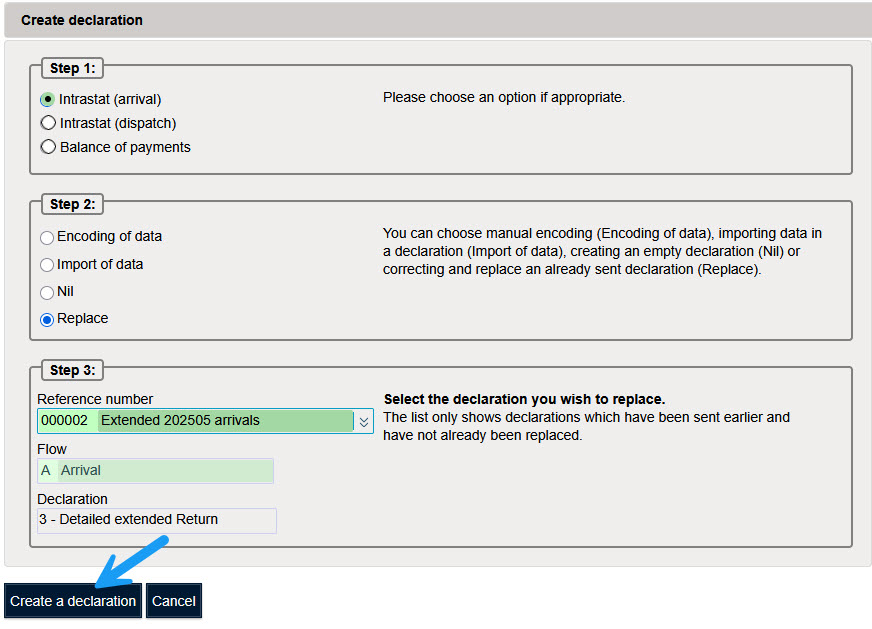
Task: Click the Declaration field with Detailed extended Return
Action: pyautogui.click(x=156, y=520)
